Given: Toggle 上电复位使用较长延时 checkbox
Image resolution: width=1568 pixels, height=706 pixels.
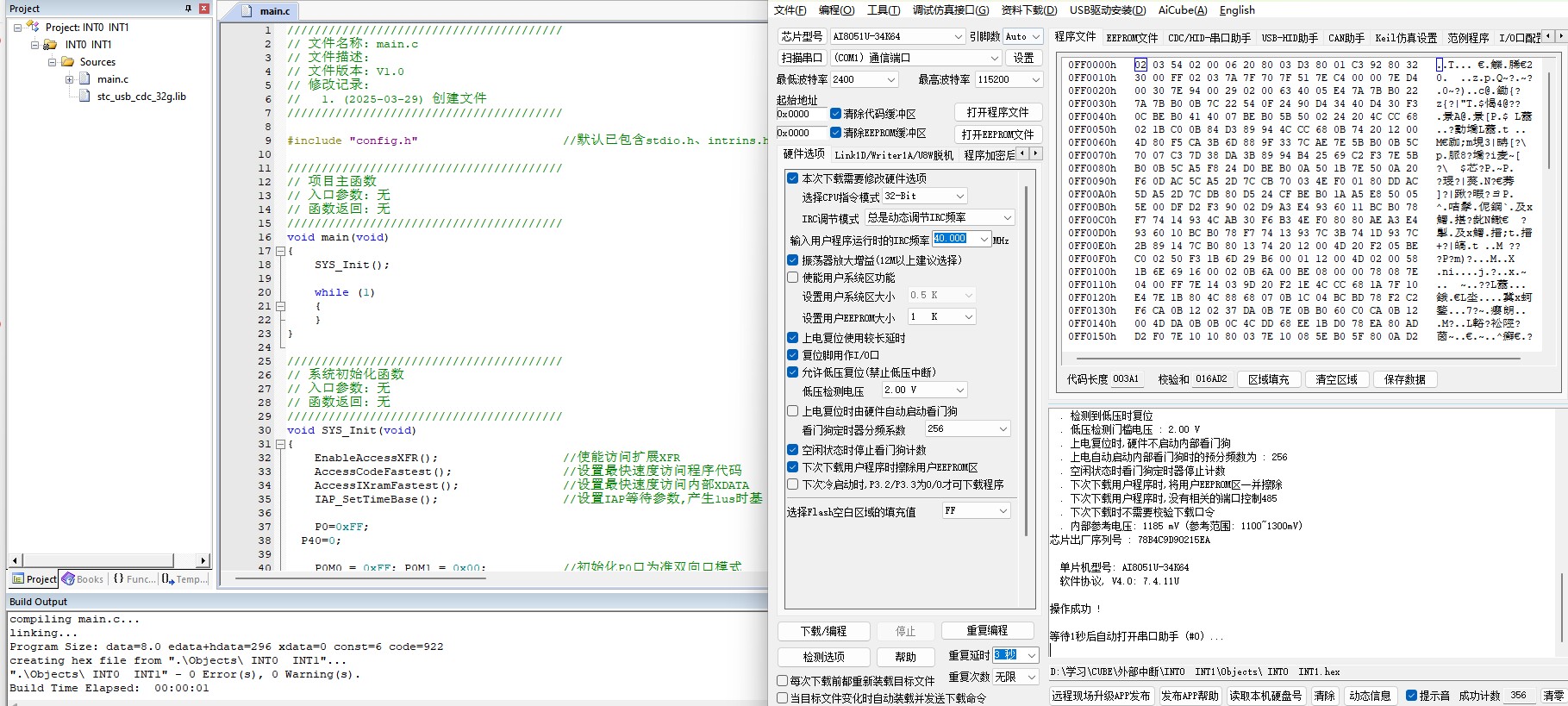Looking at the screenshot, I should pos(792,338).
